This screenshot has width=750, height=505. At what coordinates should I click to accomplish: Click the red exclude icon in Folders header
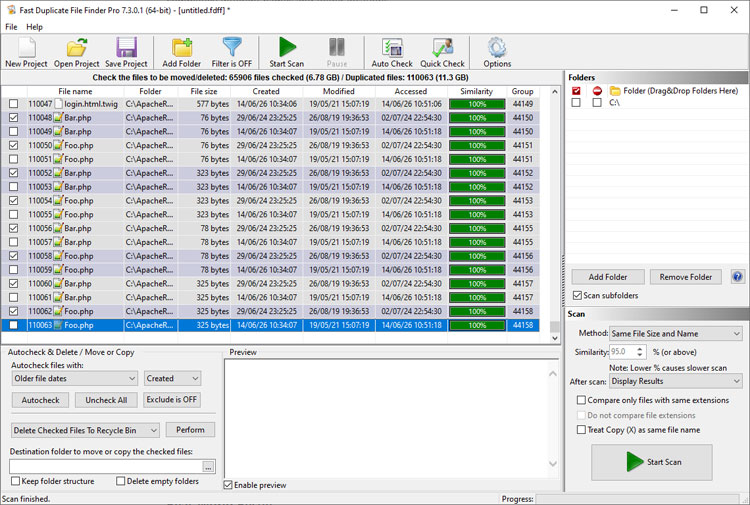[597, 90]
